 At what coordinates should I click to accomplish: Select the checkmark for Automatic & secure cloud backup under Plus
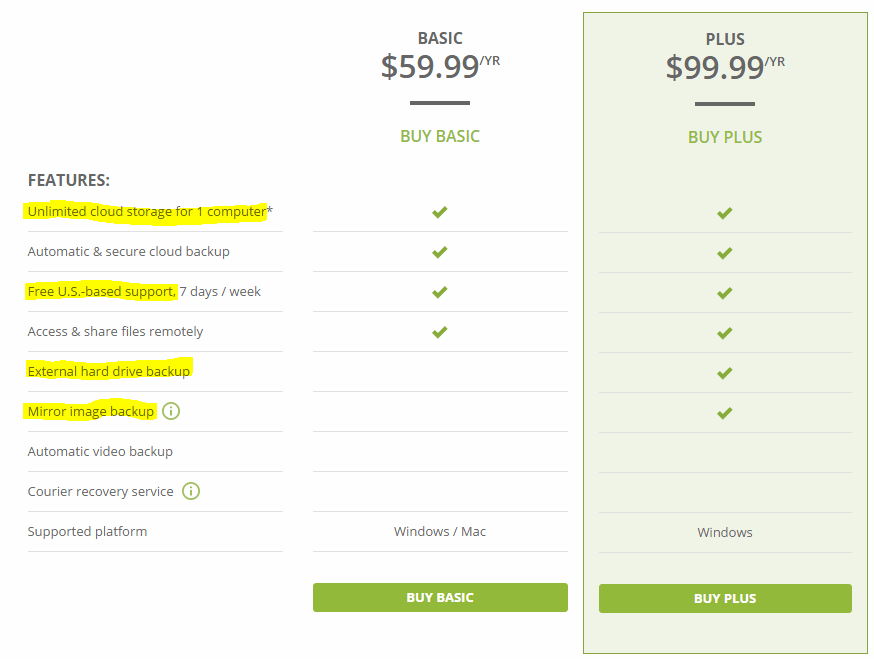(x=724, y=253)
